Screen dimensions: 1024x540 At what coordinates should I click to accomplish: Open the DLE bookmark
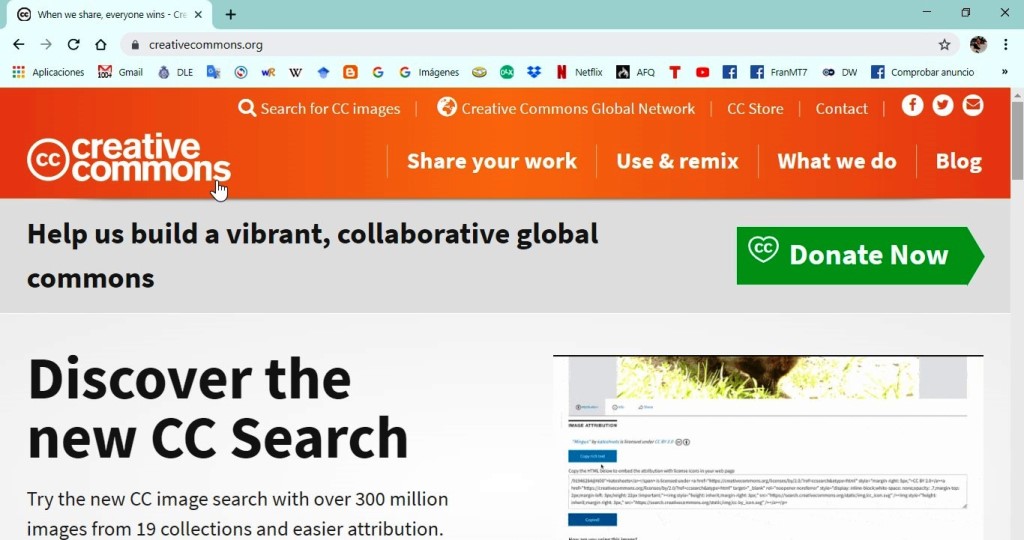click(176, 72)
